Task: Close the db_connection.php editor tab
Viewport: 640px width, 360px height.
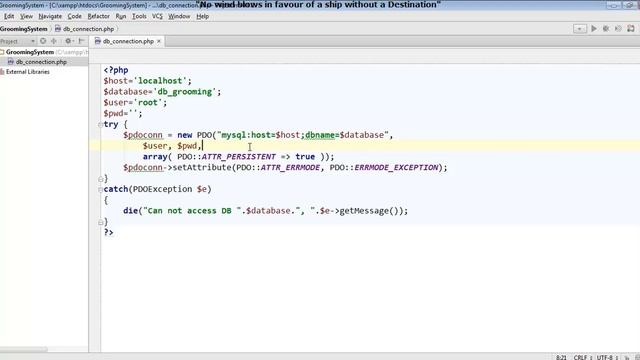Action: pyautogui.click(x=159, y=41)
